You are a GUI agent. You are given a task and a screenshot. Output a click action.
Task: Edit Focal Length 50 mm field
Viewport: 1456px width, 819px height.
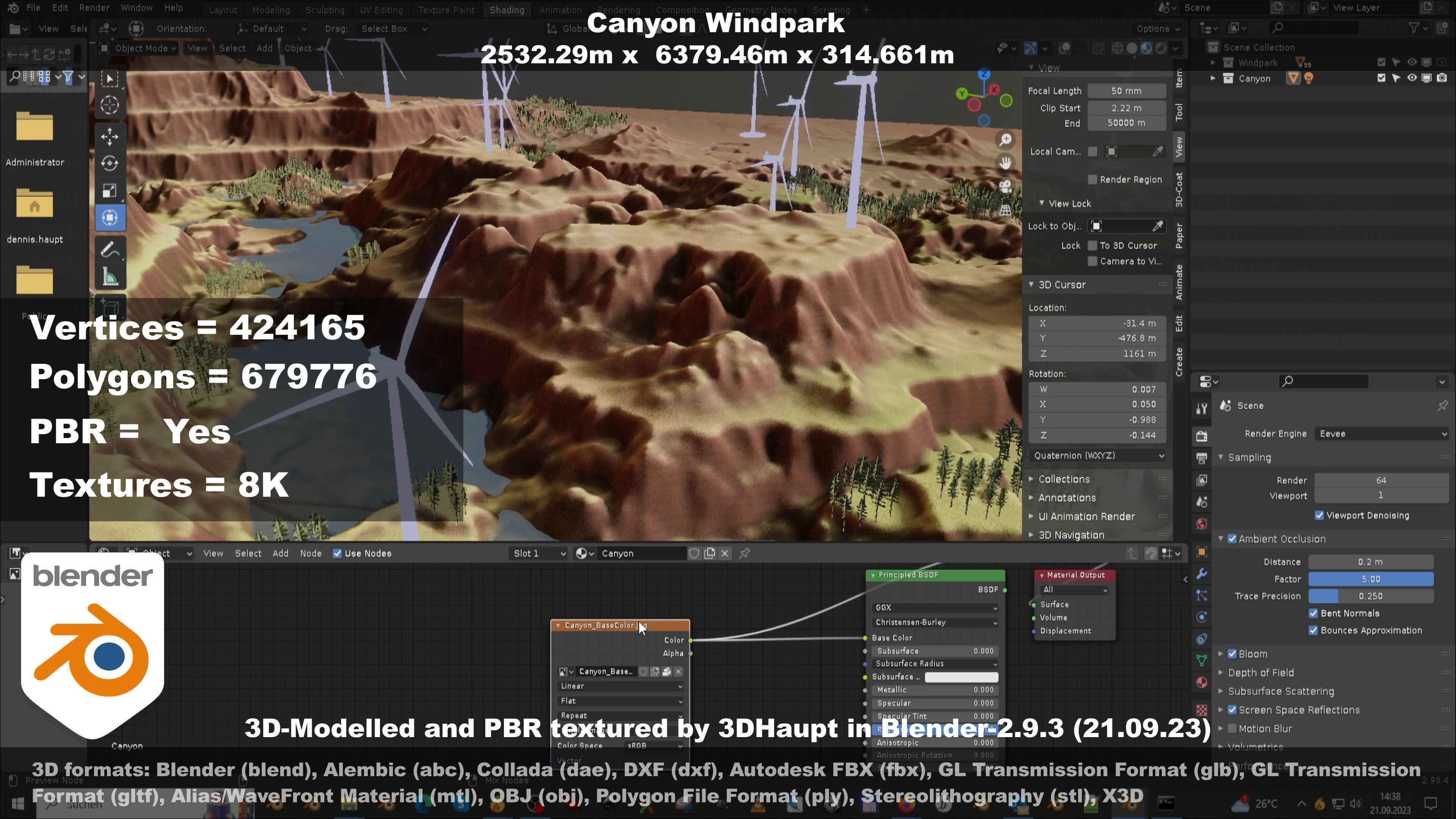(x=1126, y=91)
